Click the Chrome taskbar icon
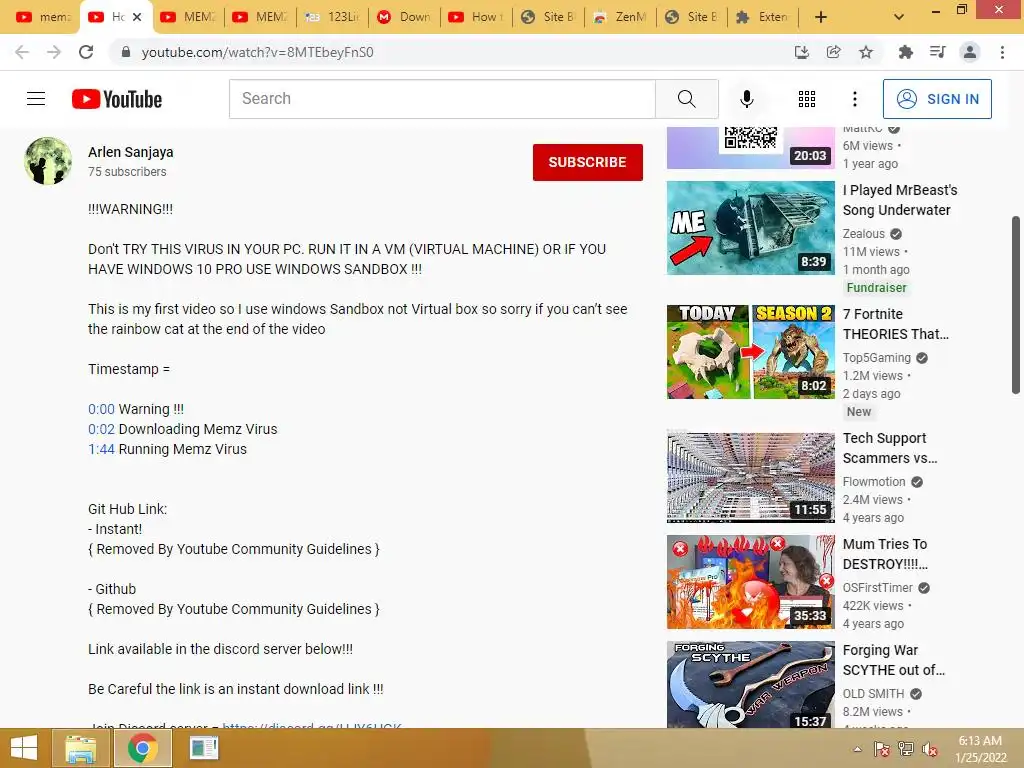The height and width of the screenshot is (768, 1024). pos(142,748)
